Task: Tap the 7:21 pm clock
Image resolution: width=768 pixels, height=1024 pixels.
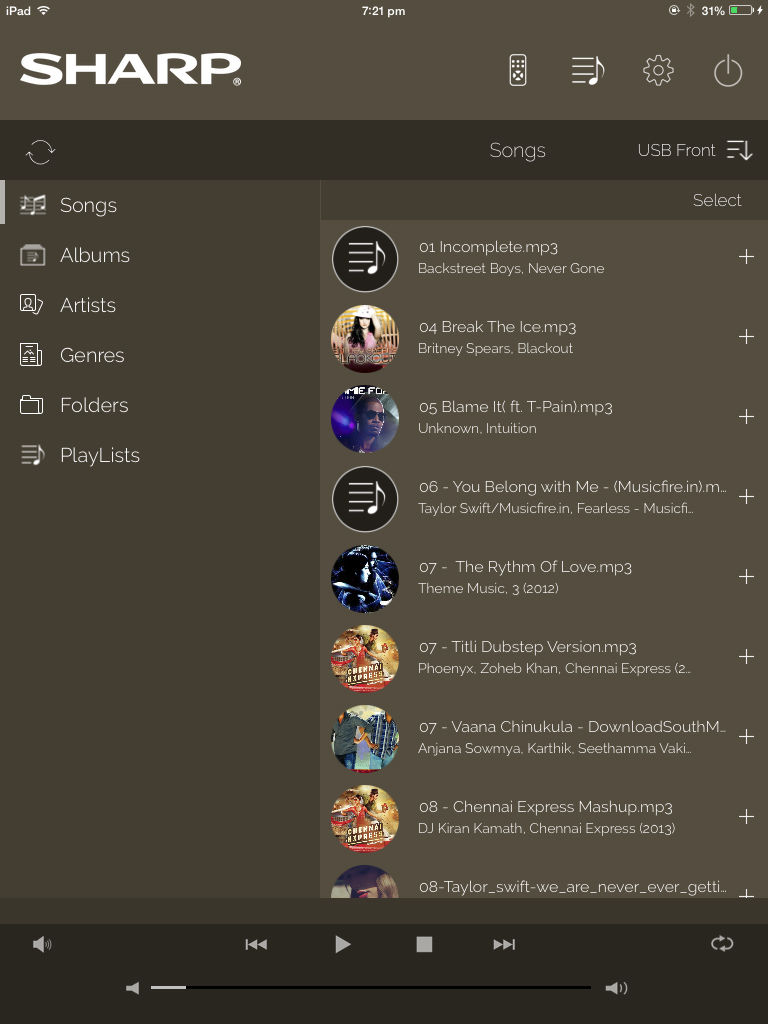Action: (x=383, y=11)
